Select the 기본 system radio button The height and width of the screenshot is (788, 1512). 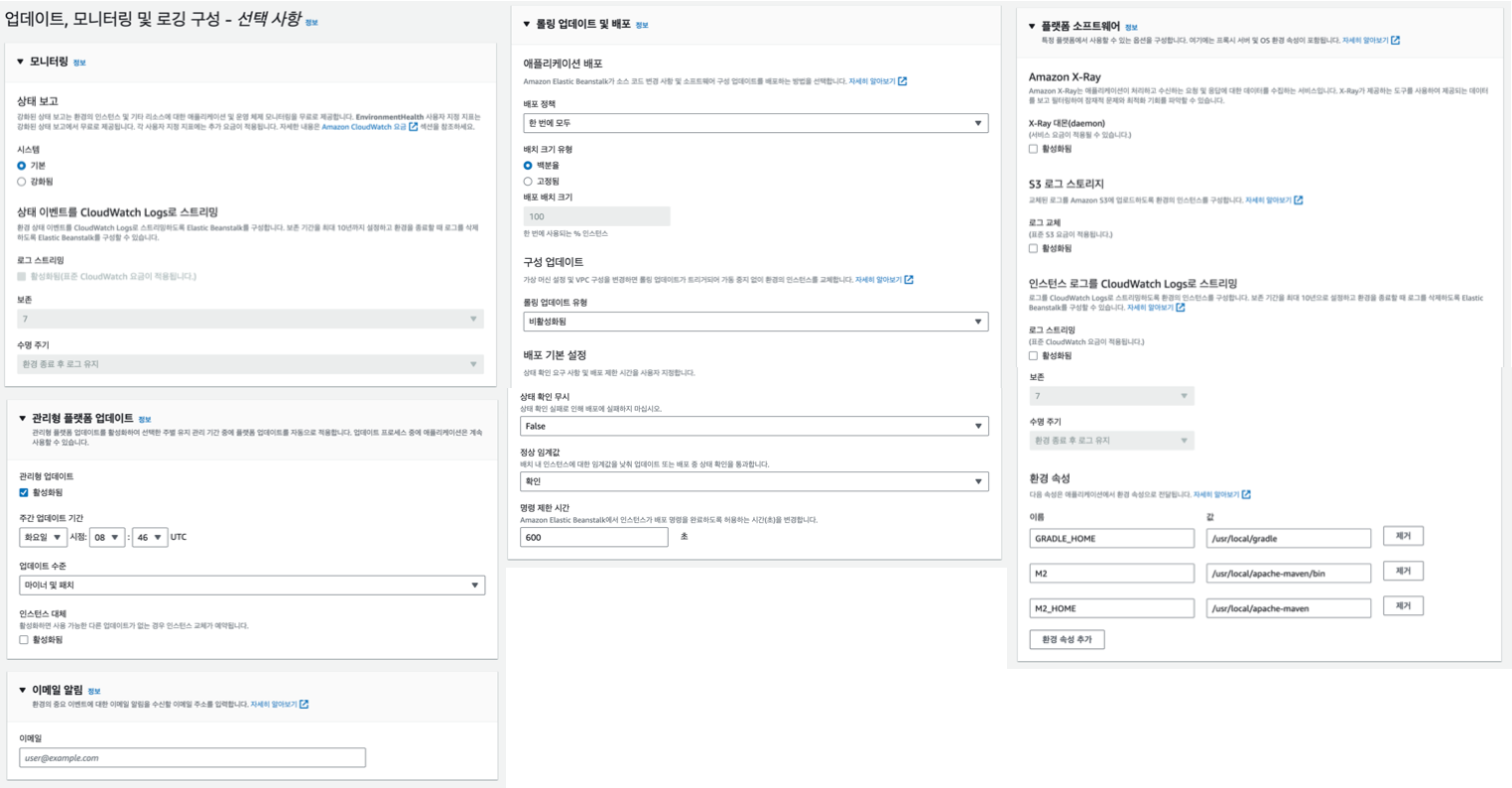22,166
